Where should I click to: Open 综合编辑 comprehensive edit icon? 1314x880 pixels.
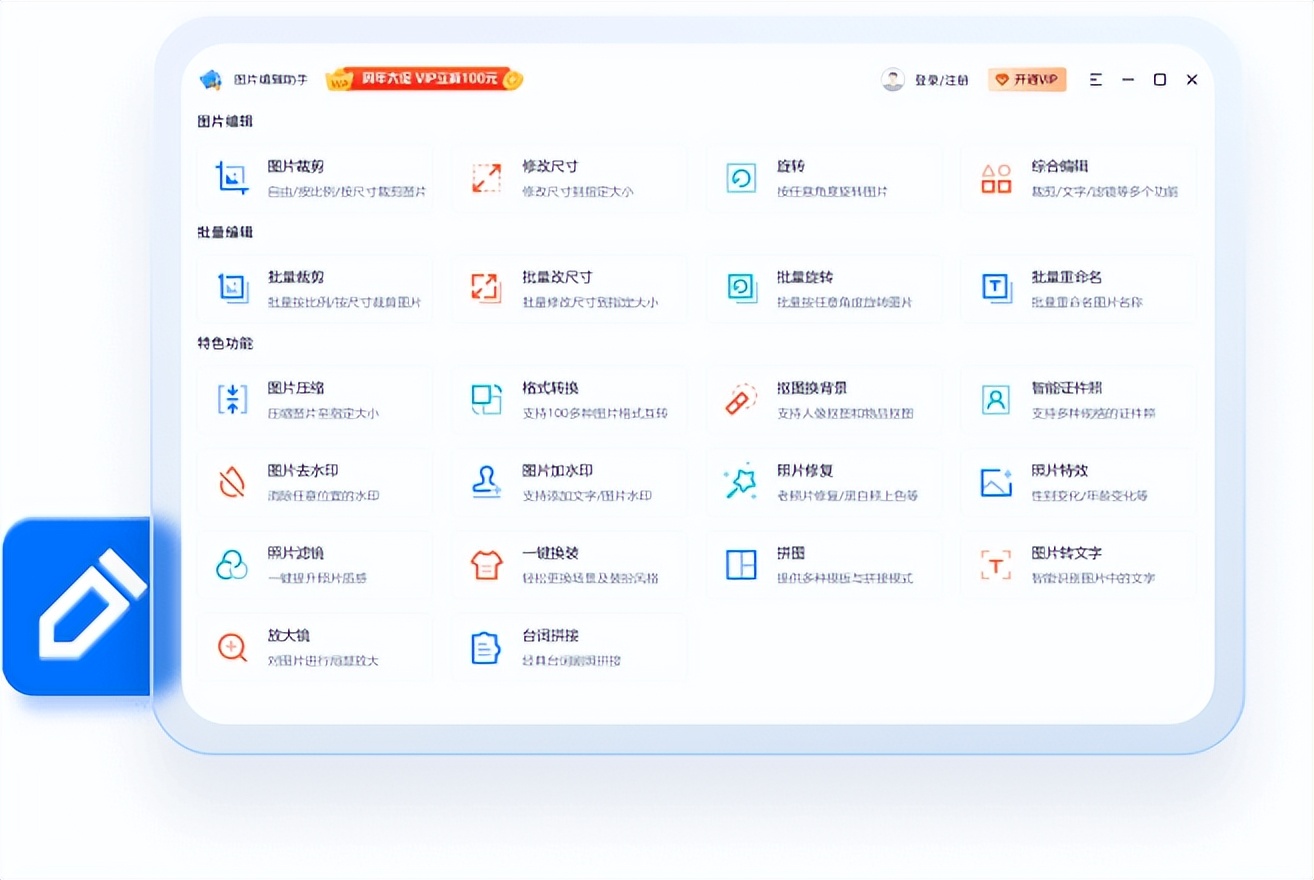[x=996, y=178]
